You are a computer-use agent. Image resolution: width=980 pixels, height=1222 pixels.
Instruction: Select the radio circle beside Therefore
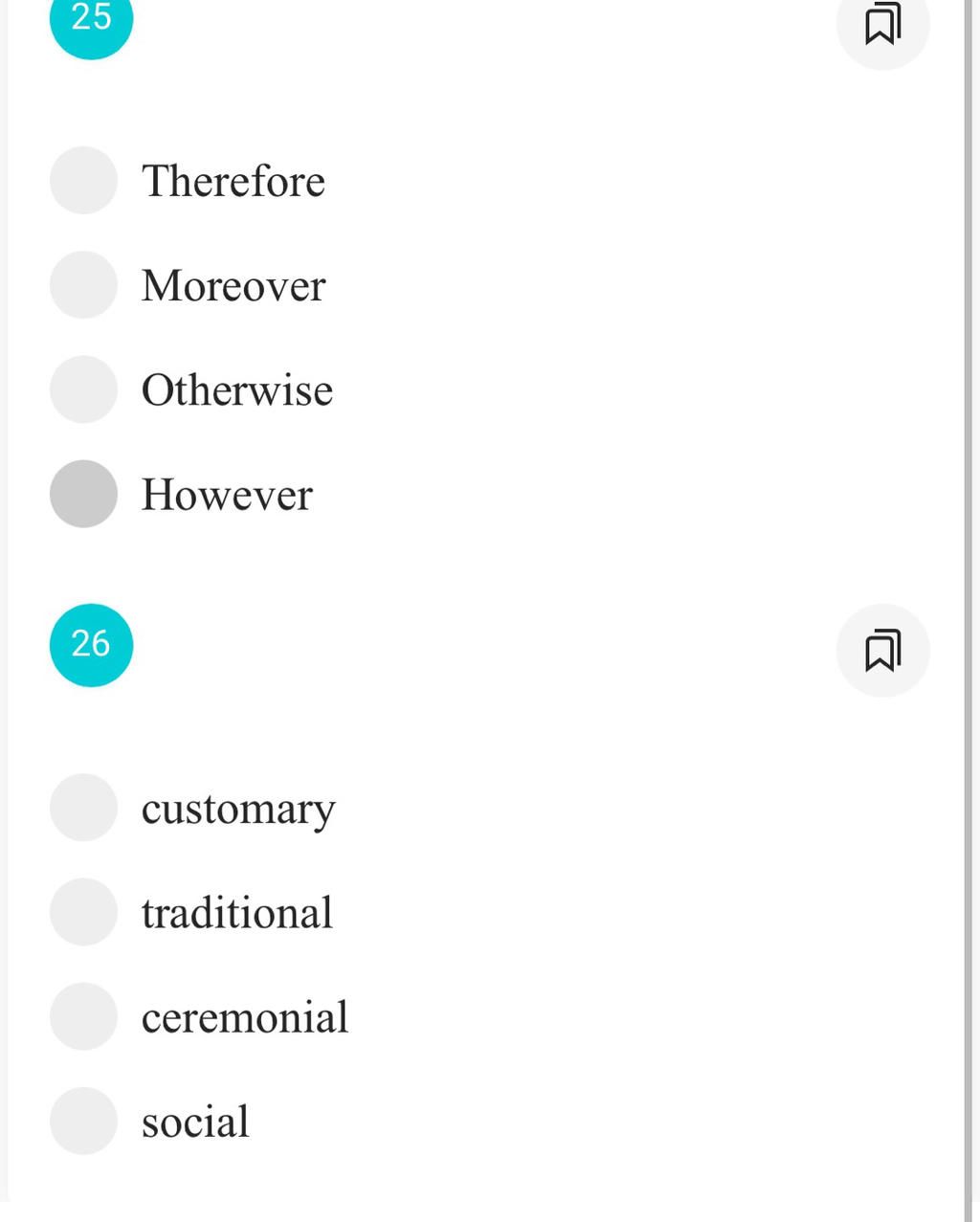[x=83, y=180]
